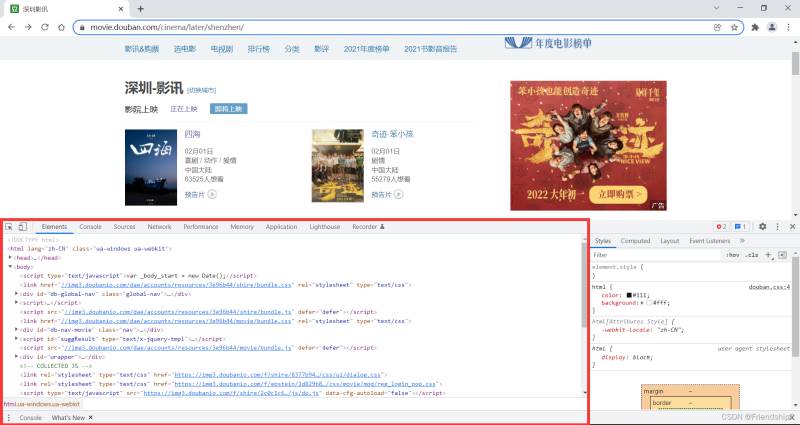Activate the DevTools inspect element picker icon
Image resolution: width=800 pixels, height=425 pixels.
pos(9,227)
